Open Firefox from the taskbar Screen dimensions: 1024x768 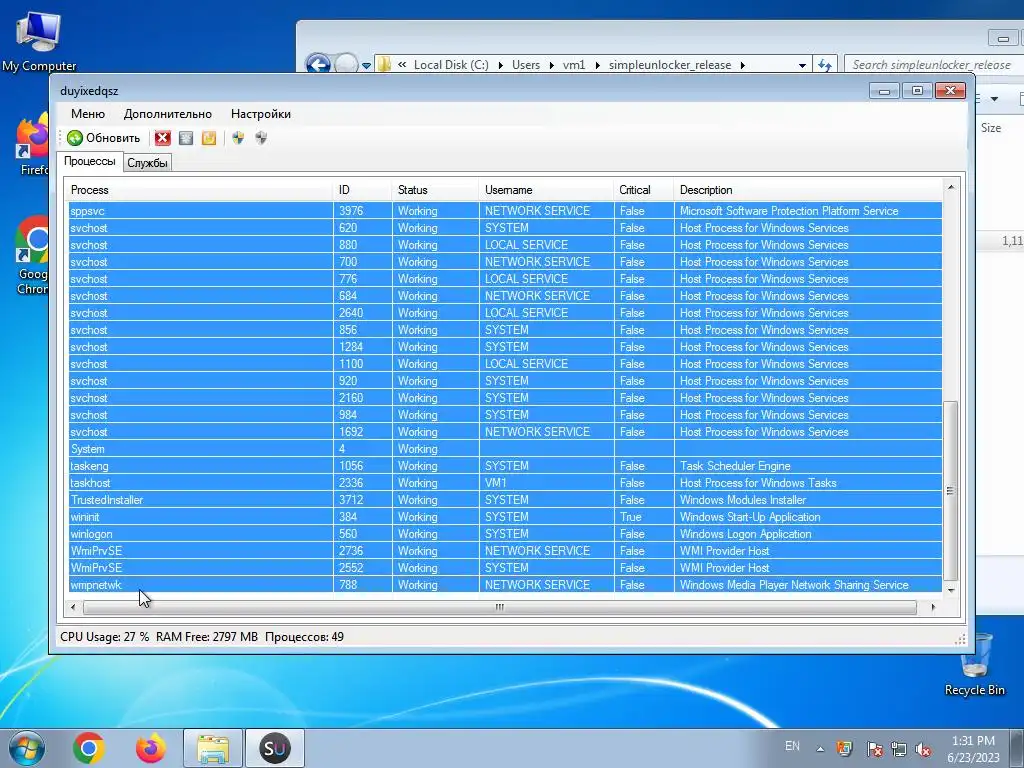pyautogui.click(x=151, y=748)
